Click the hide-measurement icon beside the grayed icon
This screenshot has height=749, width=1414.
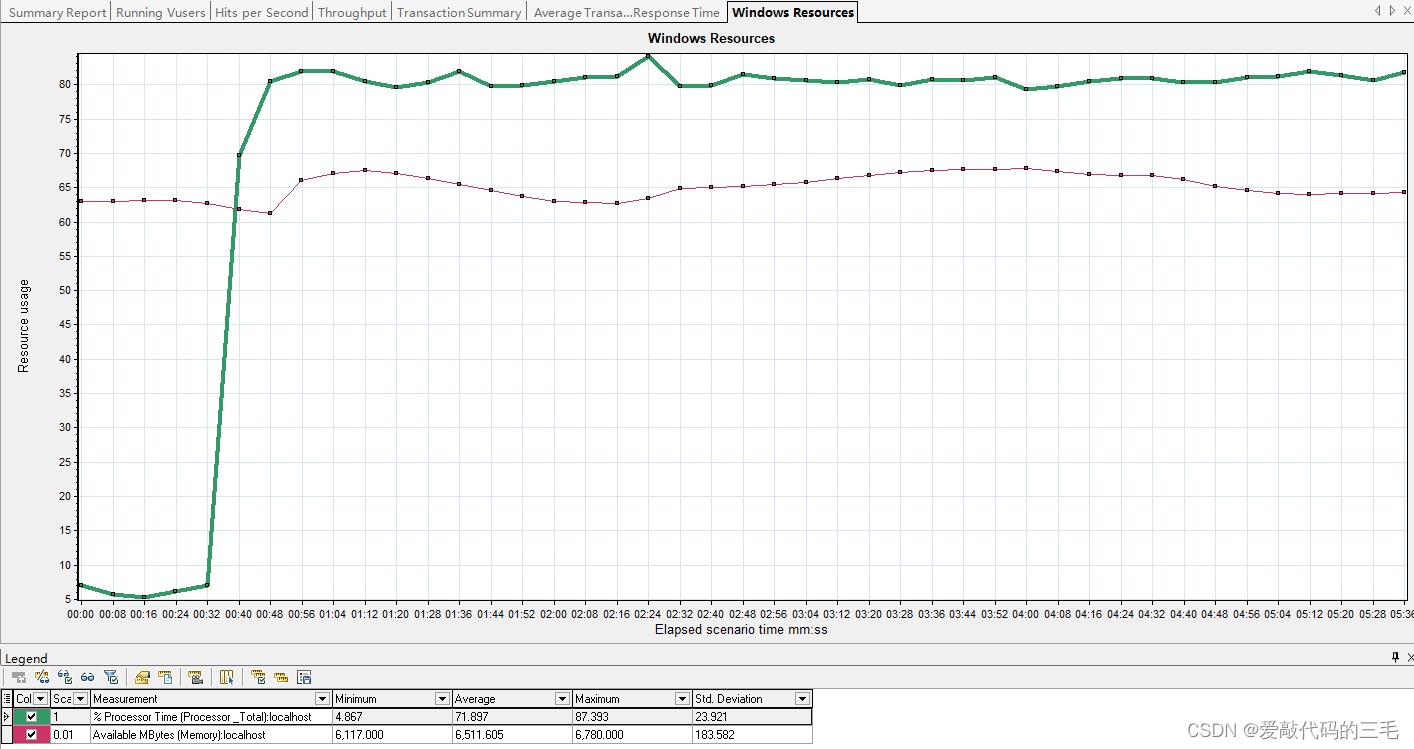pos(42,677)
